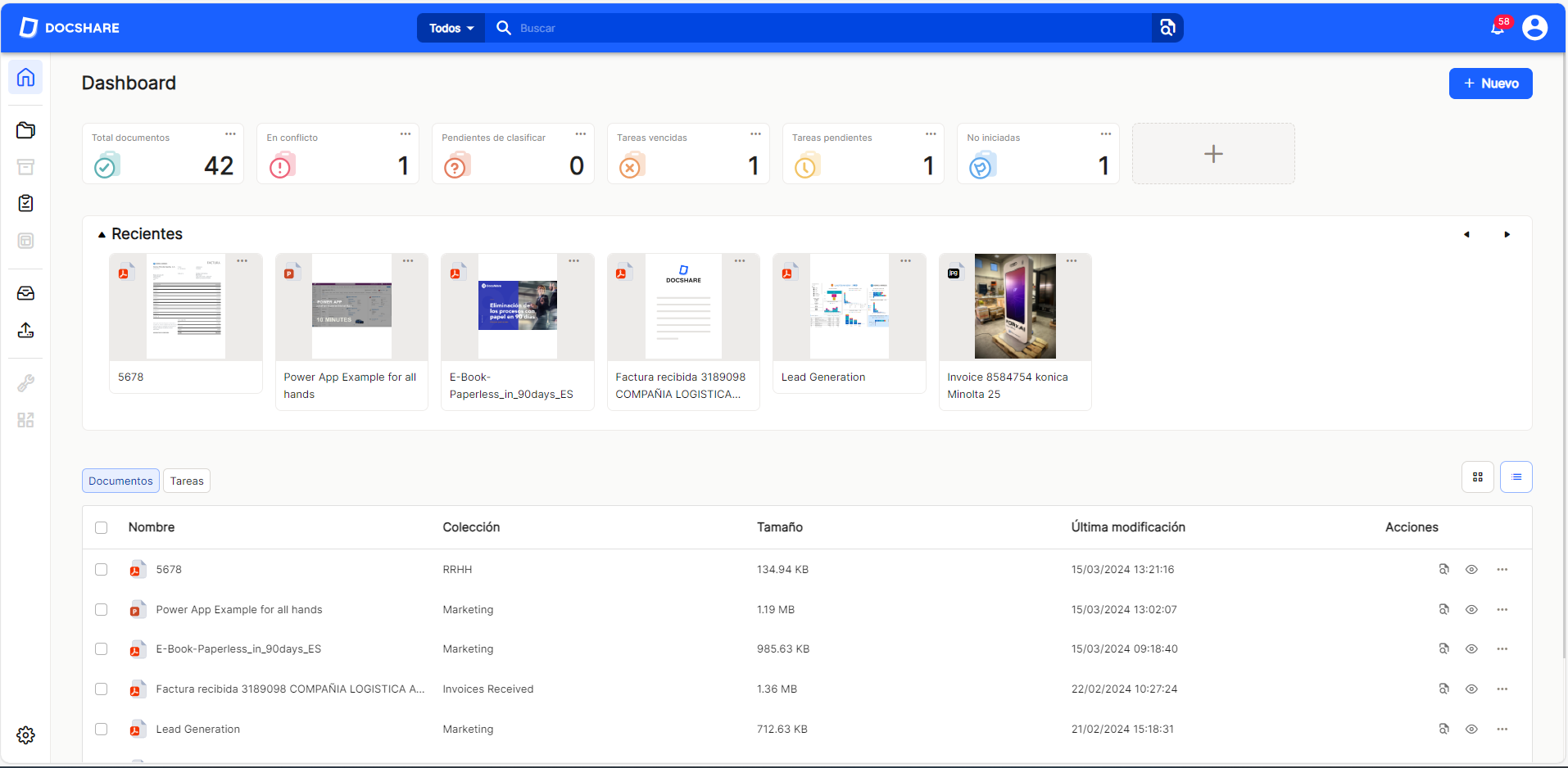Sort by the Nombre column header
This screenshot has height=768, width=1568.
(x=152, y=527)
